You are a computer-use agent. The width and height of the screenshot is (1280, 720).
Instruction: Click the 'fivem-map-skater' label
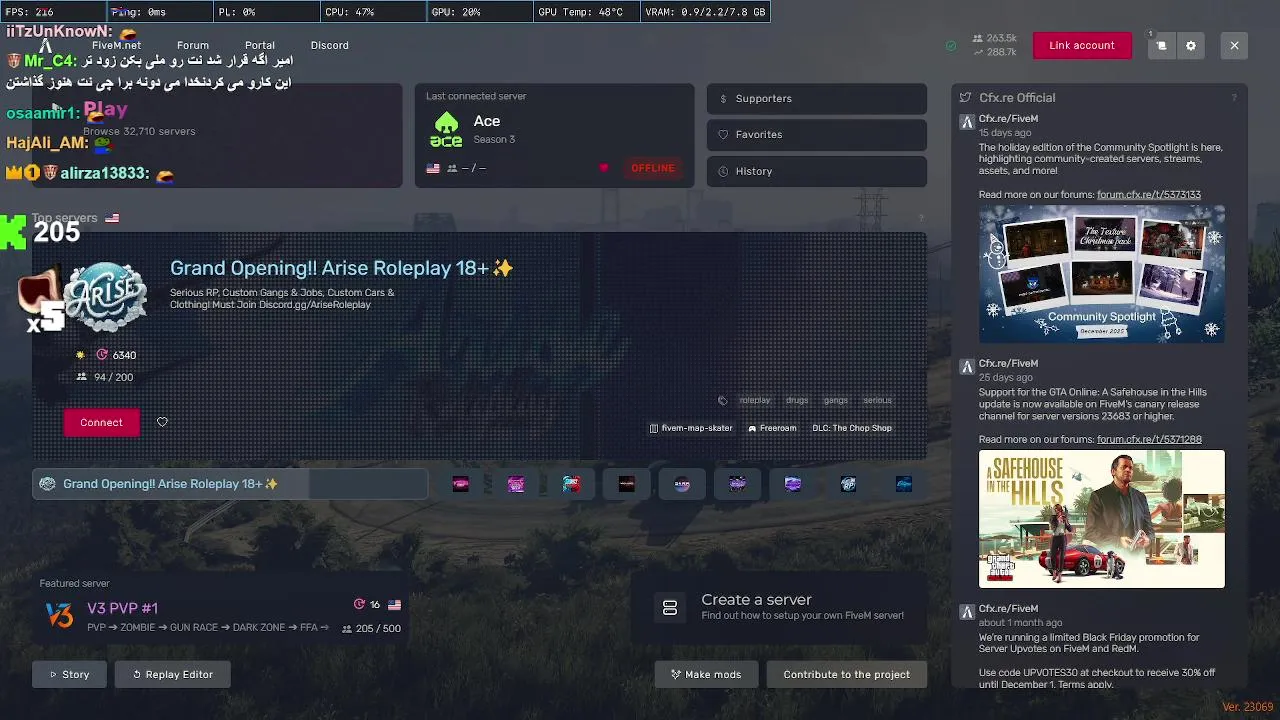[x=691, y=428]
